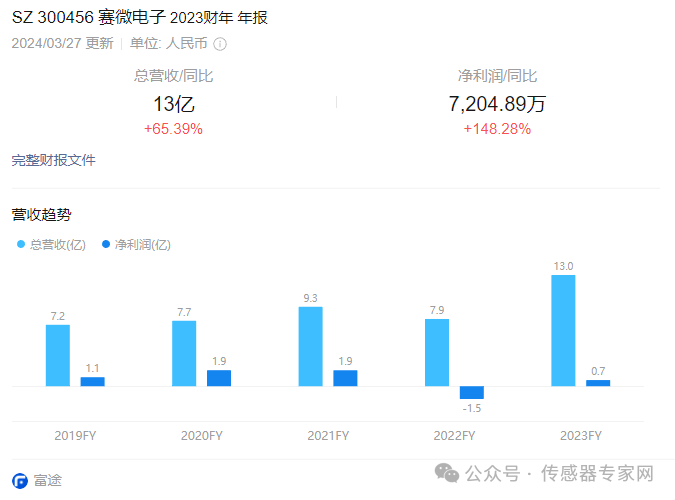Click the 2019FY axis label
Screen dimensions: 675x500
point(75,435)
